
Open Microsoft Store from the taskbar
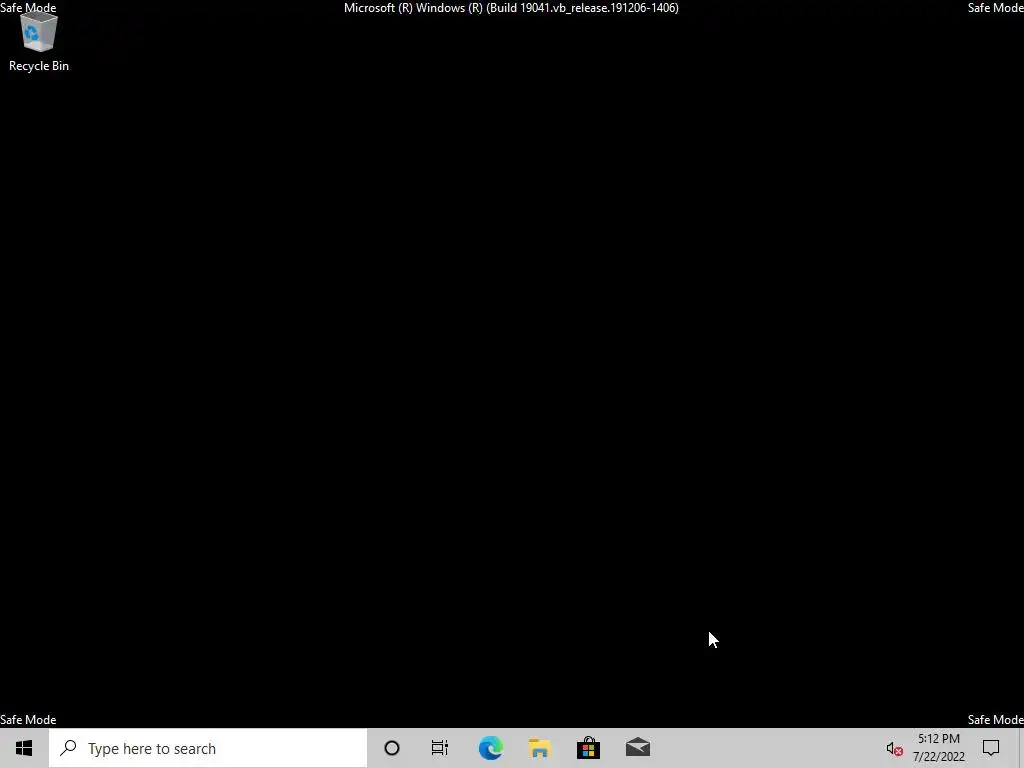(588, 748)
